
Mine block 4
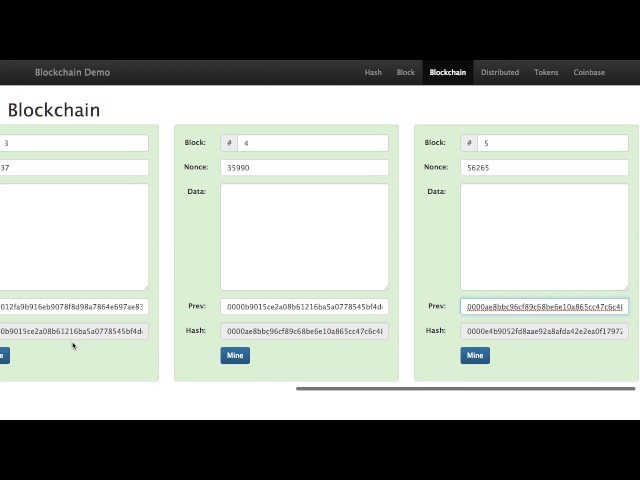point(235,356)
